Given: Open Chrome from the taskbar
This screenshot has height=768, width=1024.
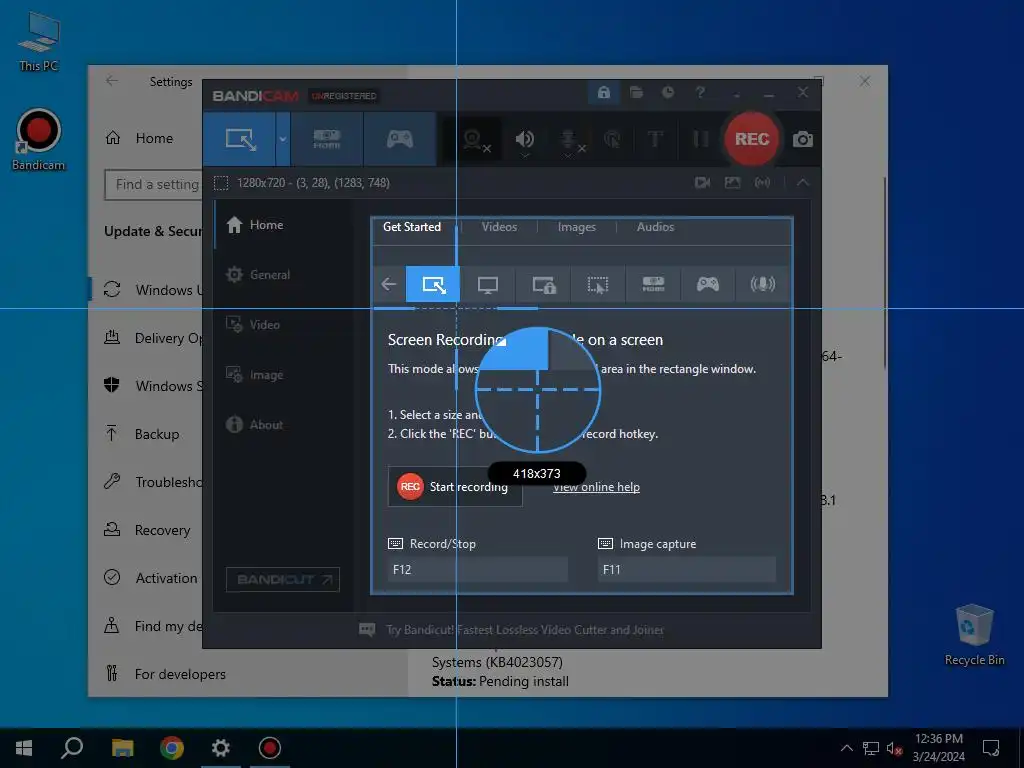Looking at the screenshot, I should [172, 748].
